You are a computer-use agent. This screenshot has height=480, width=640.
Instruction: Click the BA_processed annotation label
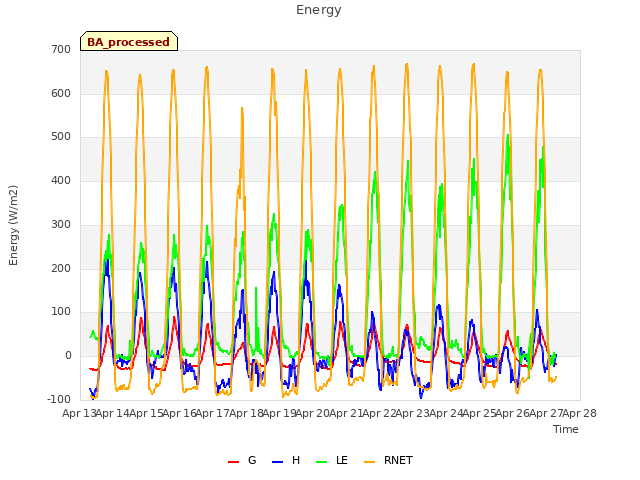[x=129, y=41]
